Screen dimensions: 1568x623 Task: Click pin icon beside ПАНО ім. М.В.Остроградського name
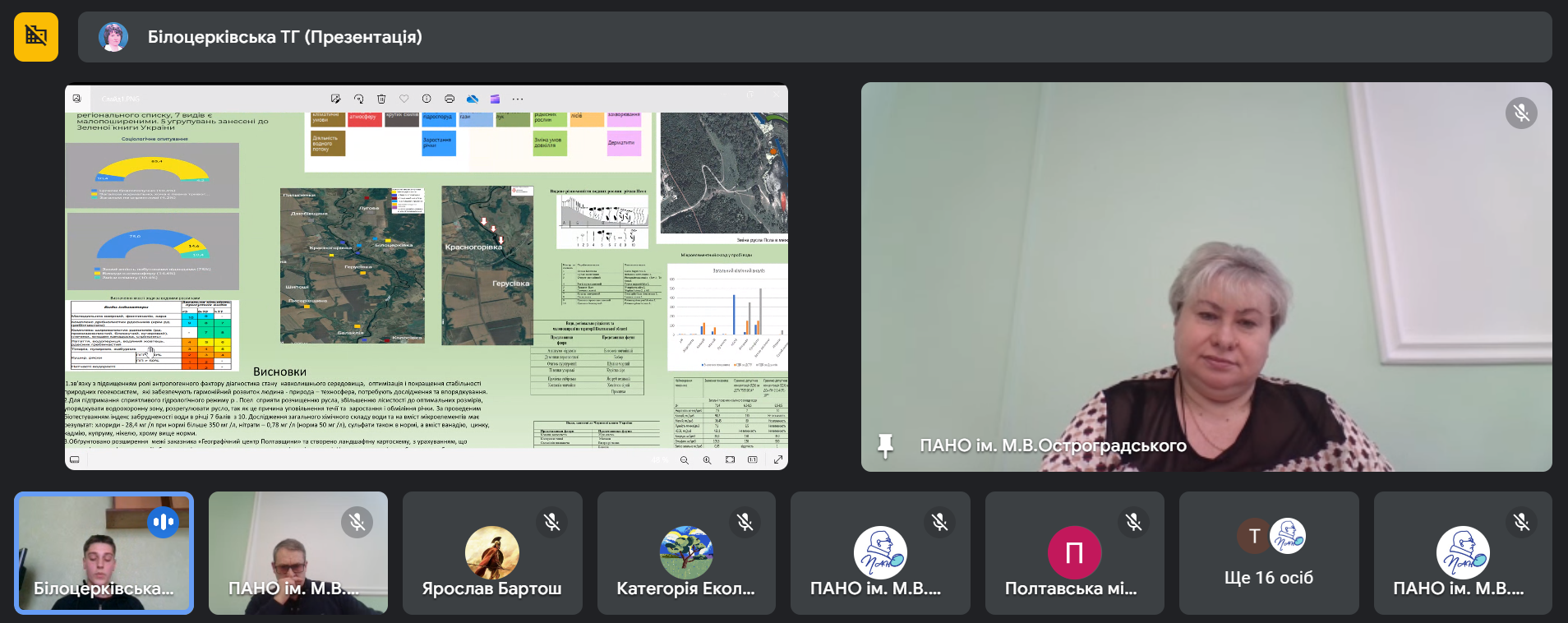tap(885, 445)
